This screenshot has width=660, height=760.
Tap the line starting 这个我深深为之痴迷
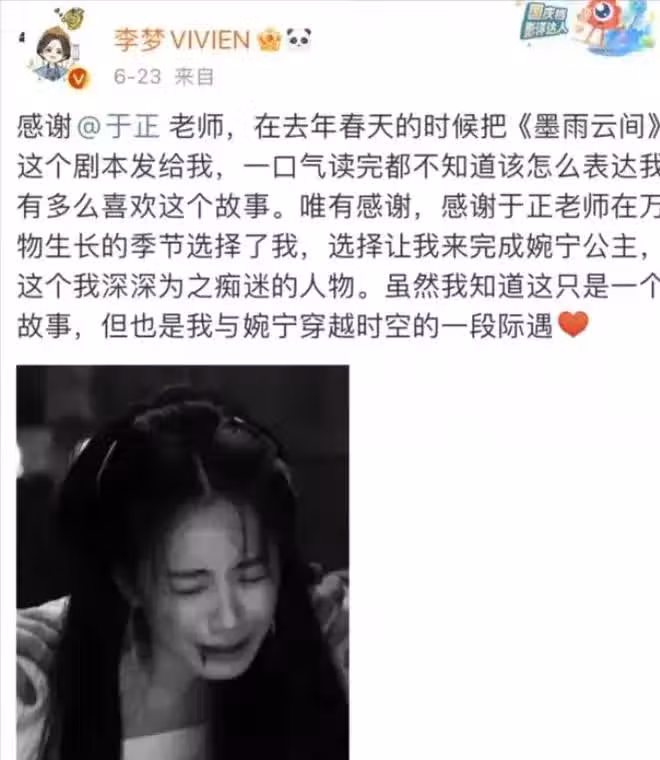[338, 286]
